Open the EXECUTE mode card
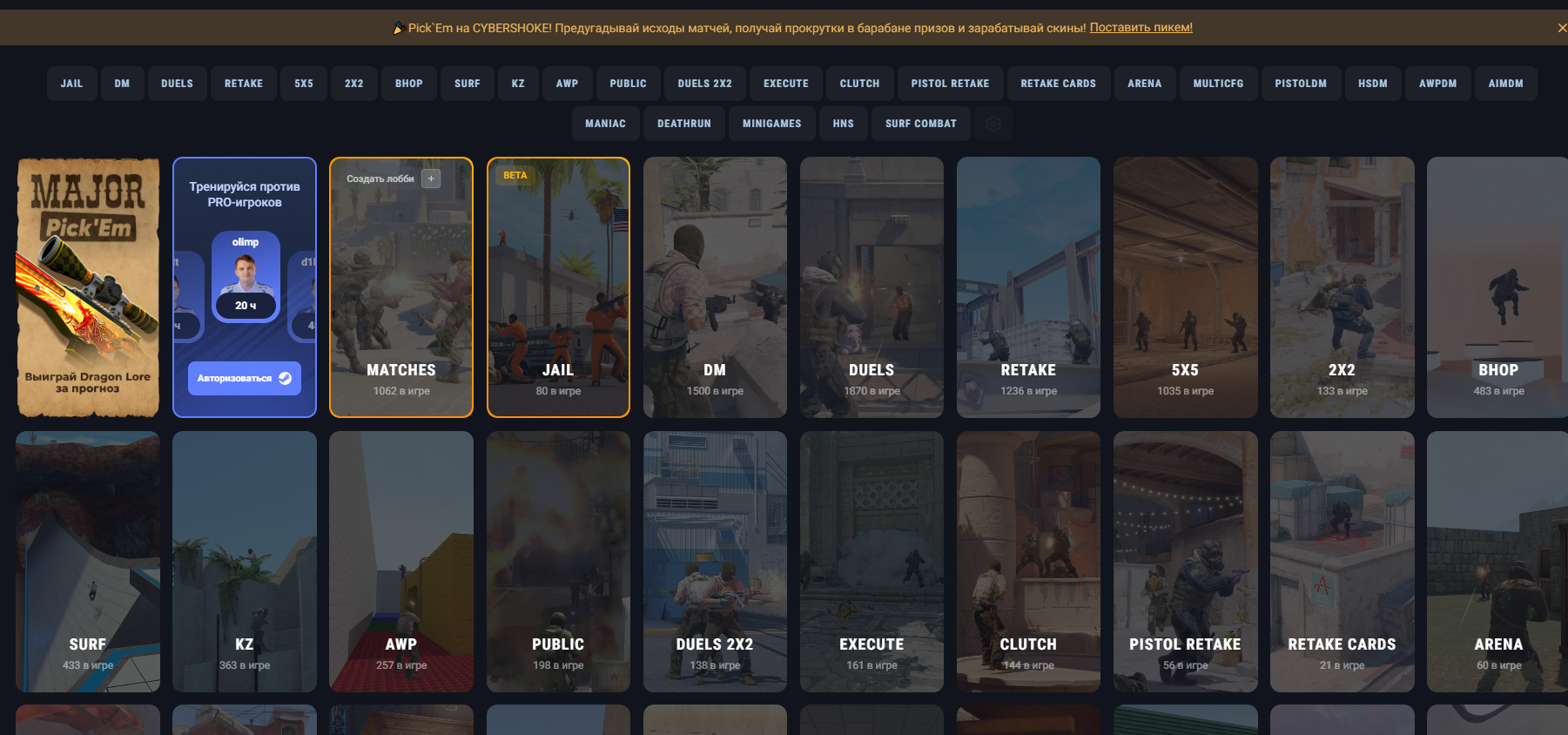Viewport: 1568px width, 735px height. (x=871, y=562)
